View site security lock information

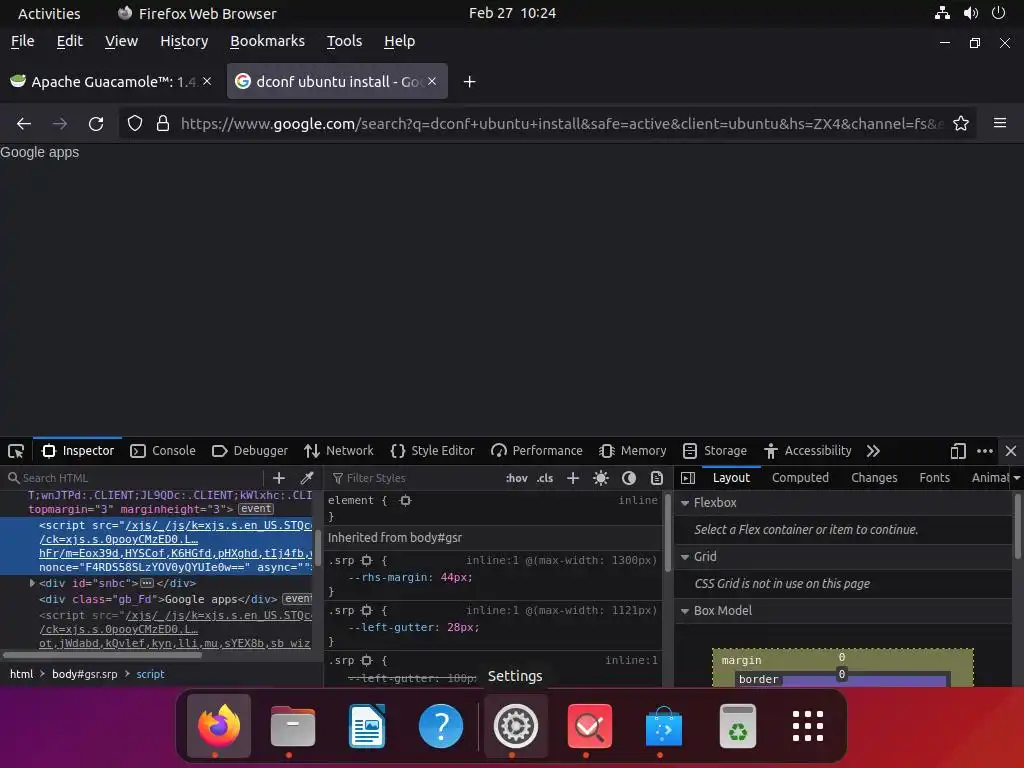click(x=163, y=123)
